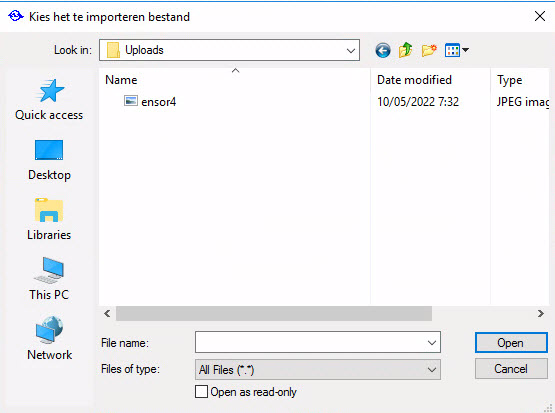Click the Cancel button
The image size is (555, 413).
point(511,369)
